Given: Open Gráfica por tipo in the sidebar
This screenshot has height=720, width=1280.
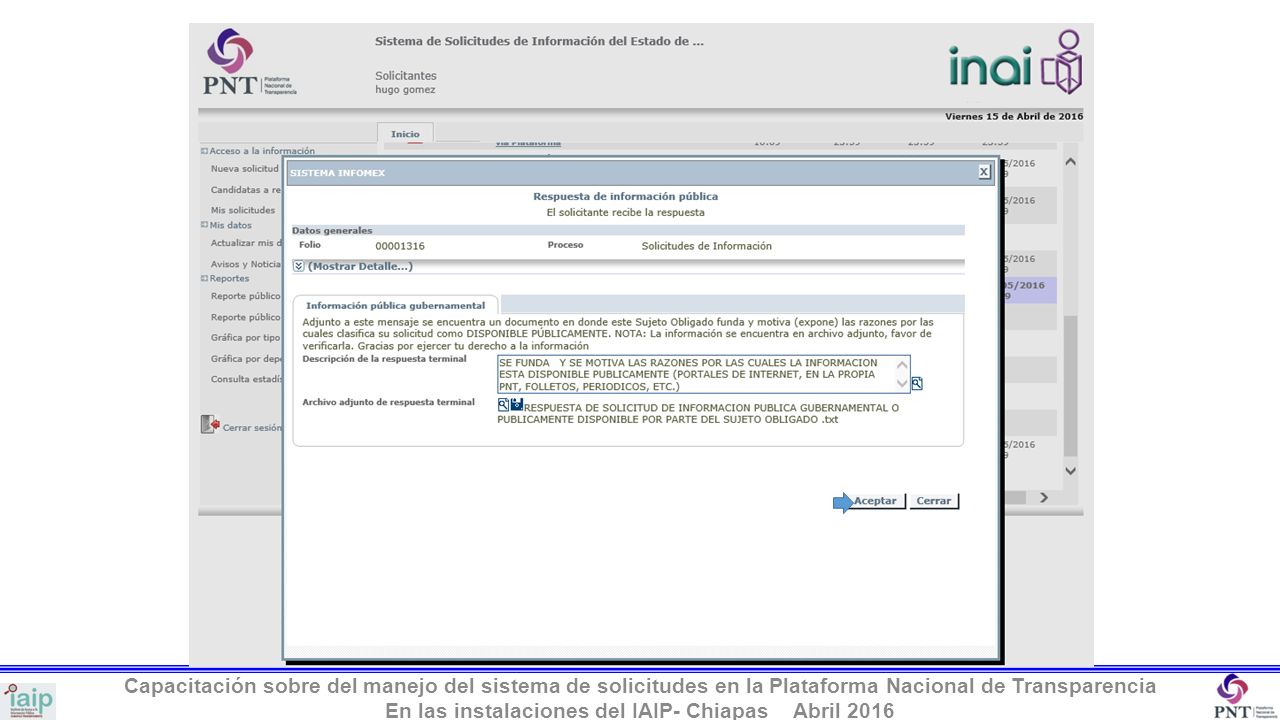Looking at the screenshot, I should coord(246,338).
